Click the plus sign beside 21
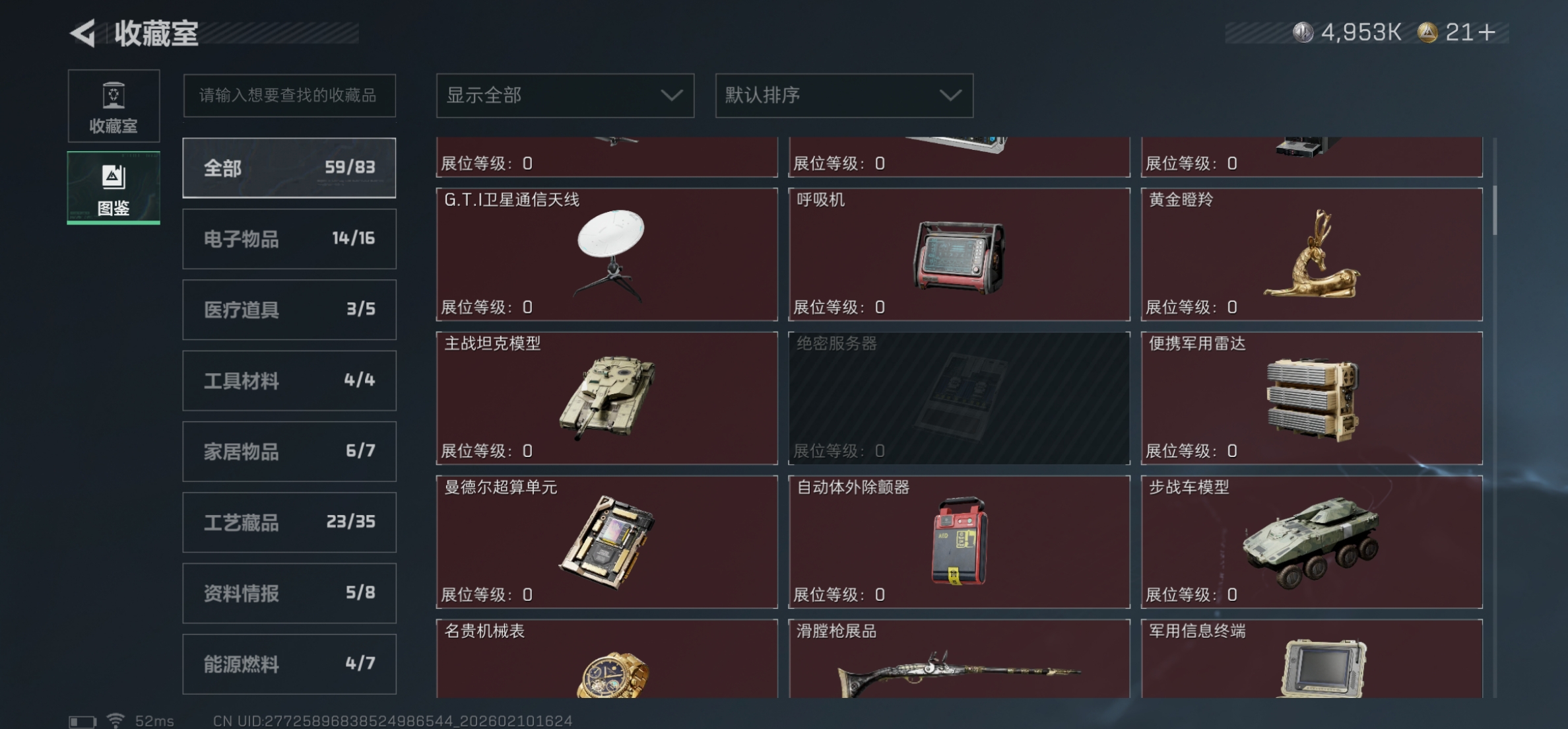 click(1487, 32)
